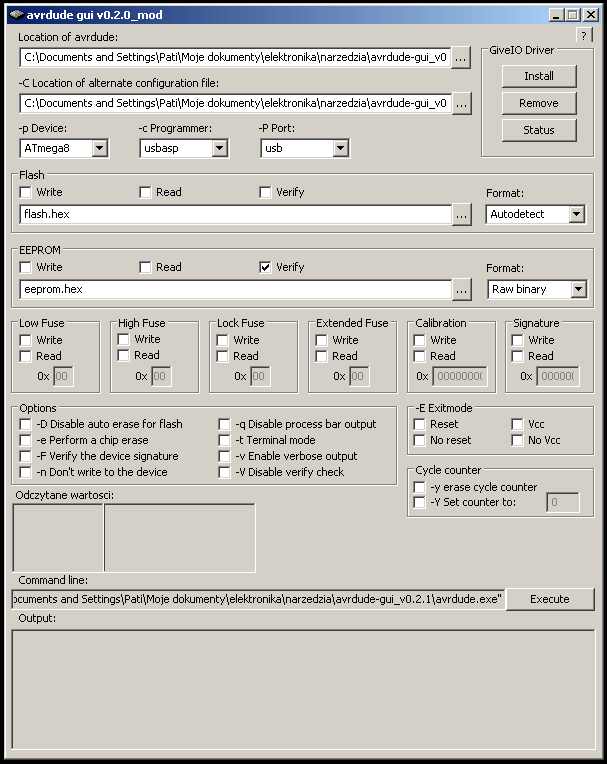
Task: Enable Flash Write checkbox
Action: (25, 192)
